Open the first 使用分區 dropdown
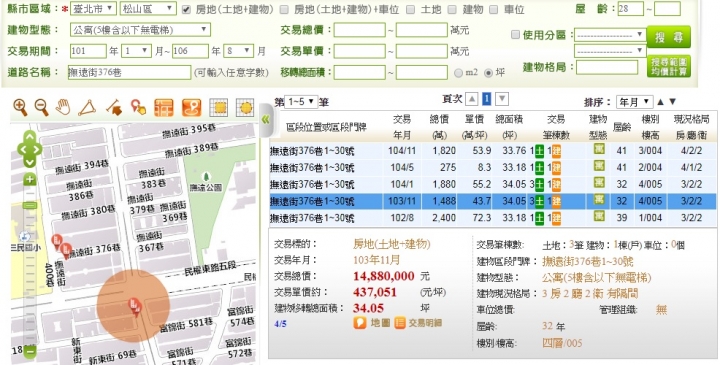Viewport: 720px width, 365px height. tap(610, 35)
